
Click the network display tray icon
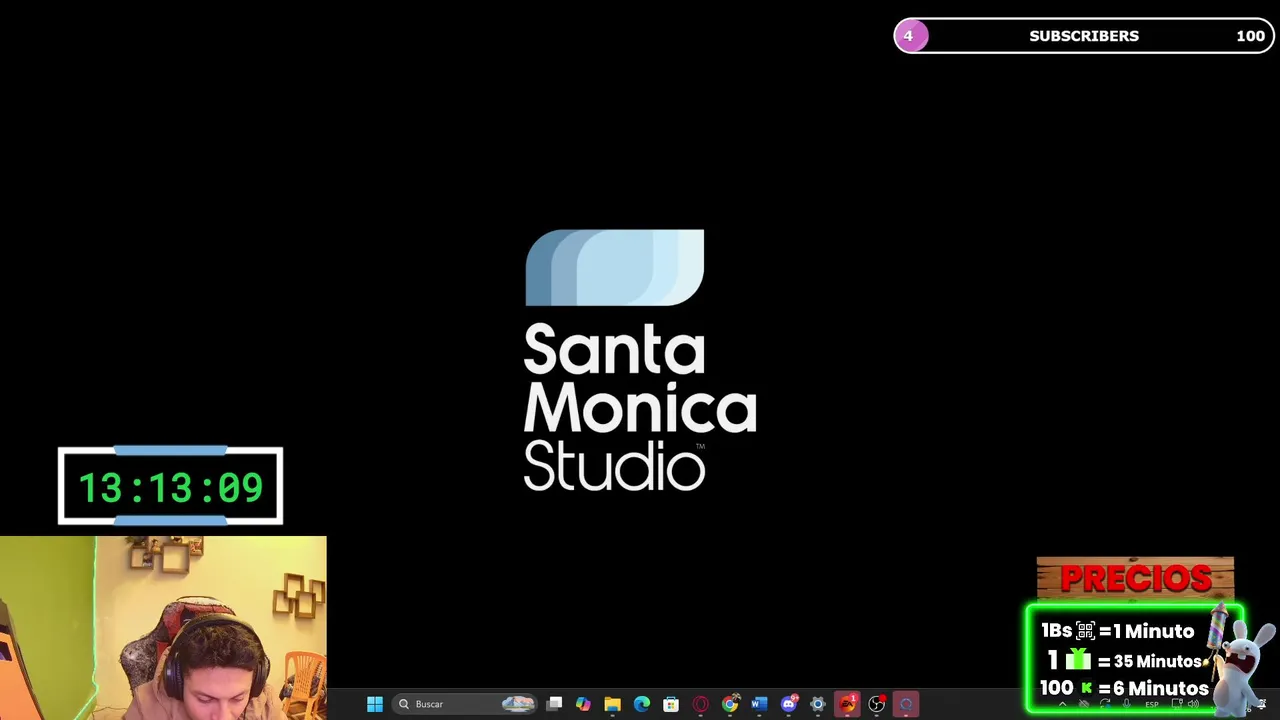[x=1177, y=704]
